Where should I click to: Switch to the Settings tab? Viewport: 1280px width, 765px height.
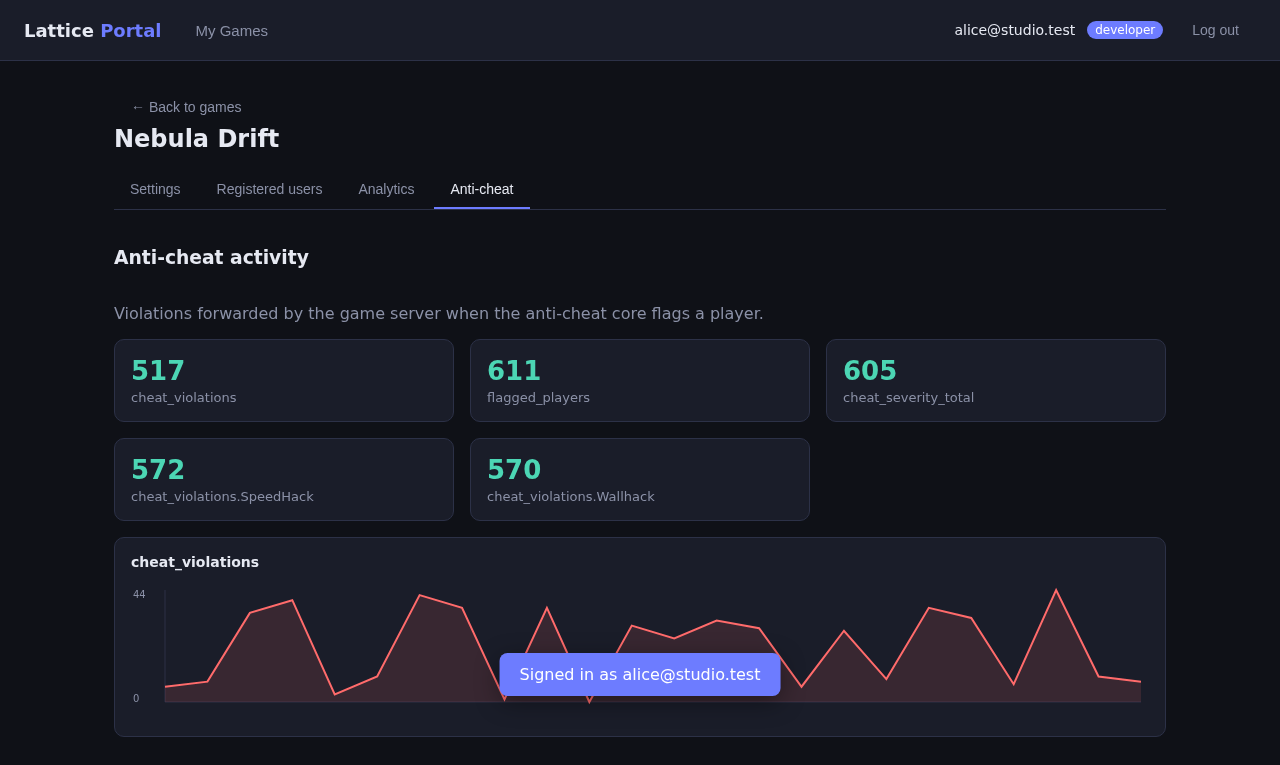155,189
